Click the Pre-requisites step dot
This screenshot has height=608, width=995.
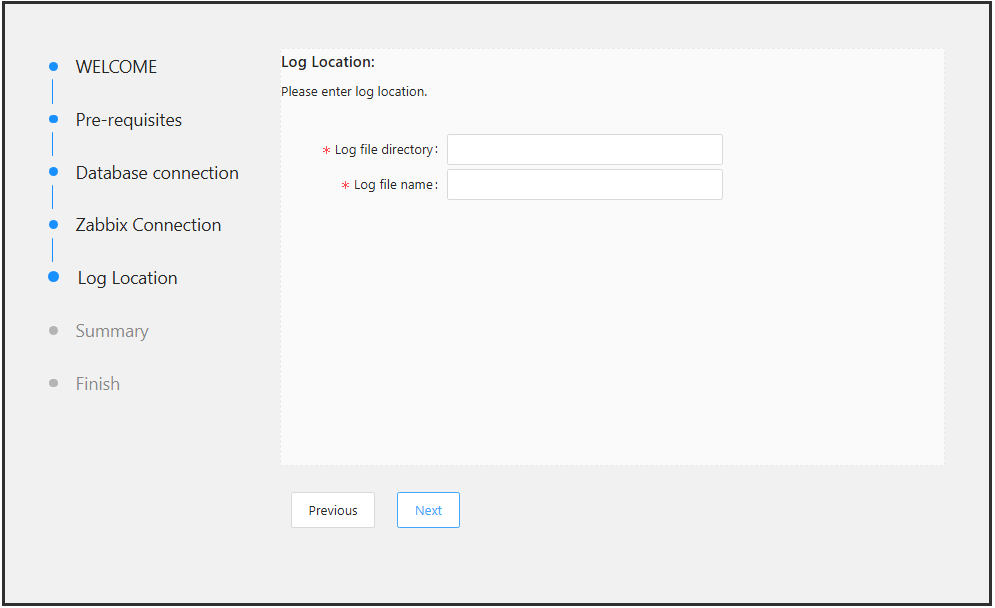53,119
